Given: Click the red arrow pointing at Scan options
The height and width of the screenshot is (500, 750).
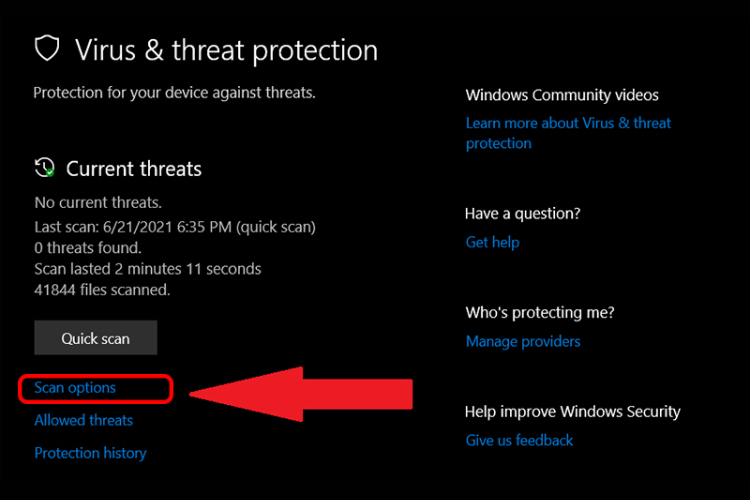Looking at the screenshot, I should [x=300, y=391].
